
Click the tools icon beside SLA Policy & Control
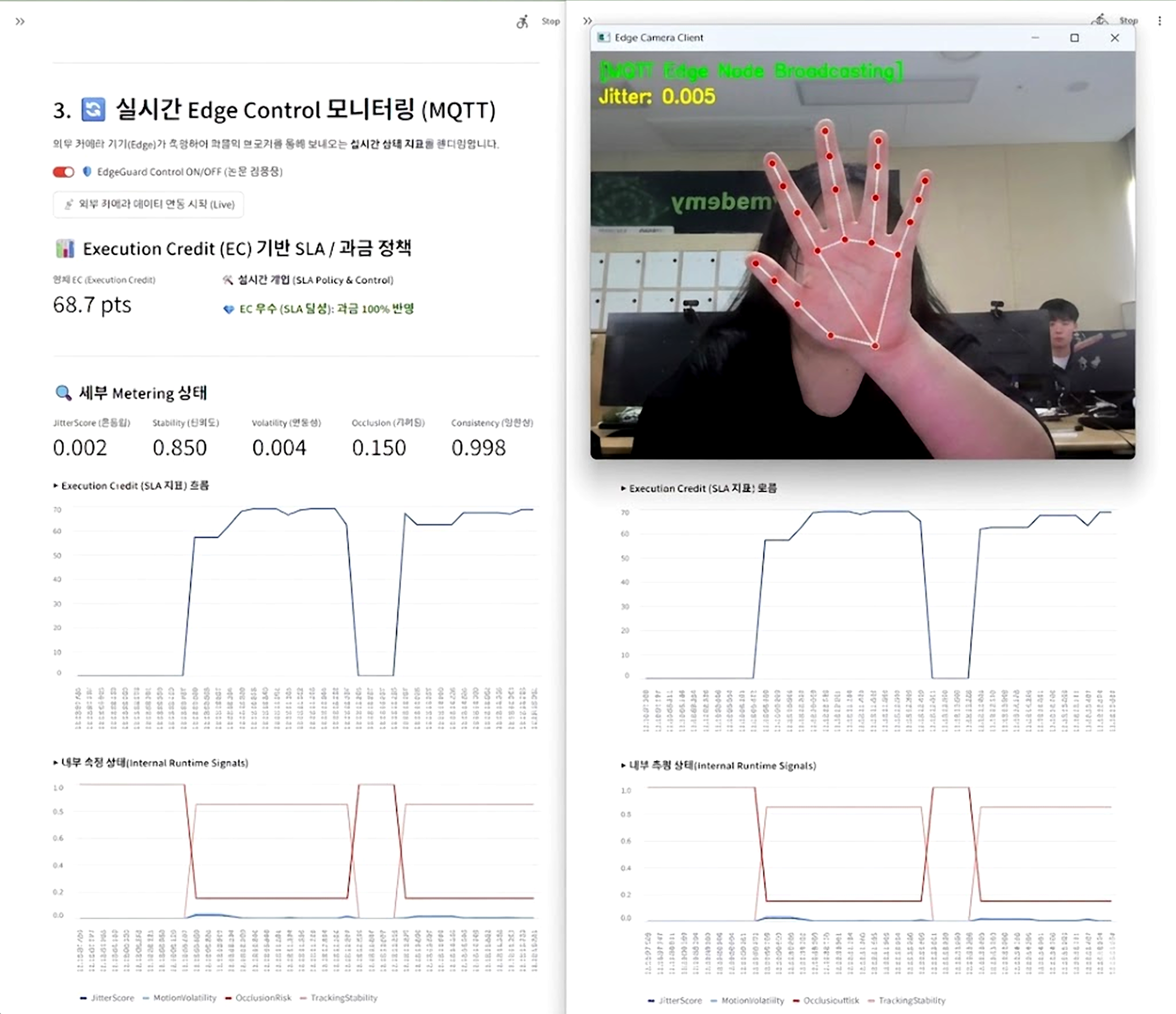tap(228, 280)
